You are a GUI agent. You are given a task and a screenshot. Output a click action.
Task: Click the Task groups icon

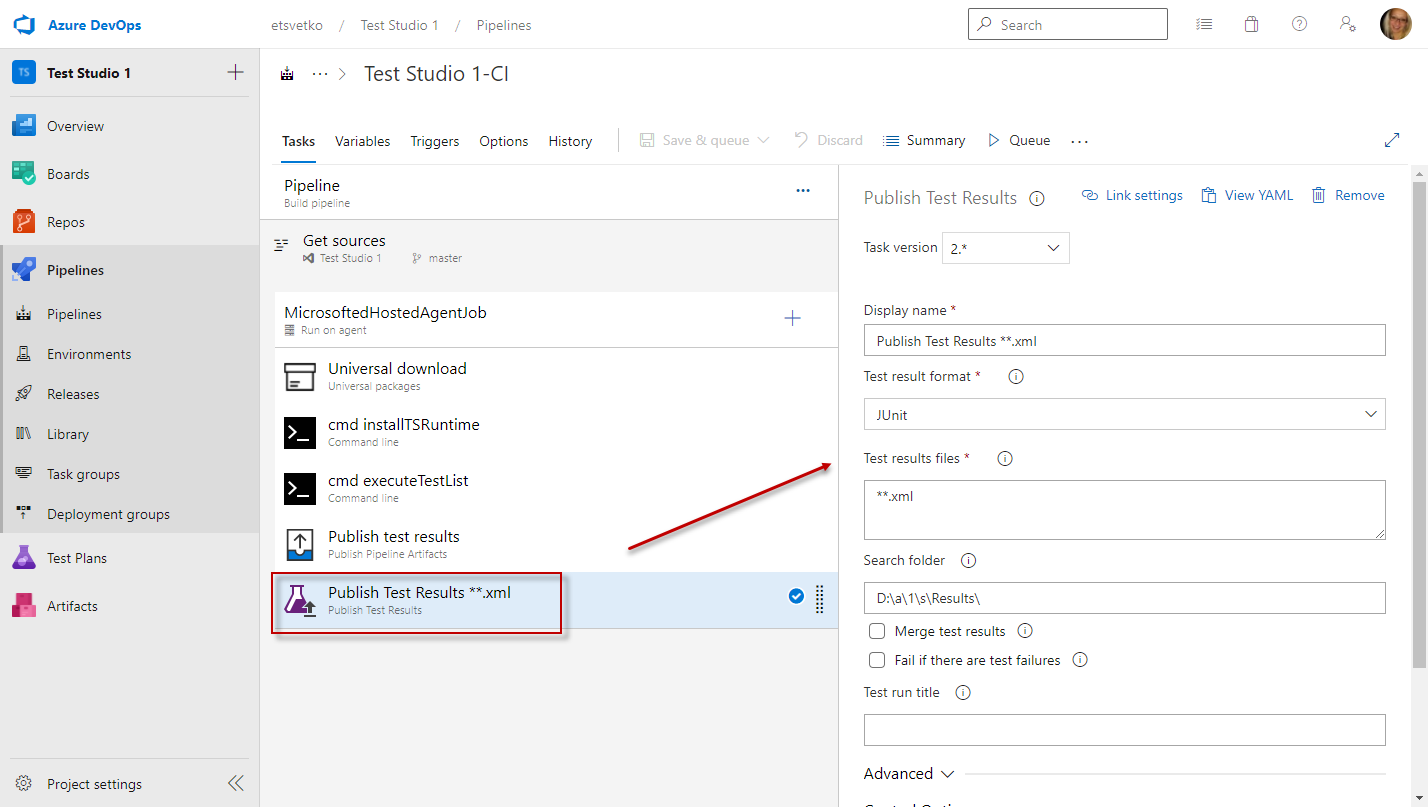pyautogui.click(x=24, y=474)
